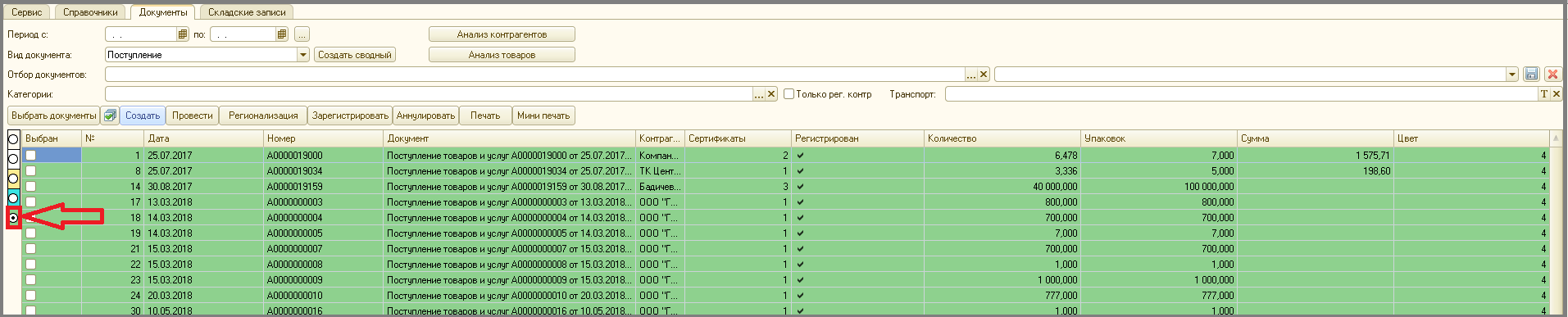Expand the Вид документа dropdown
The height and width of the screenshot is (317, 1568).
click(x=303, y=55)
